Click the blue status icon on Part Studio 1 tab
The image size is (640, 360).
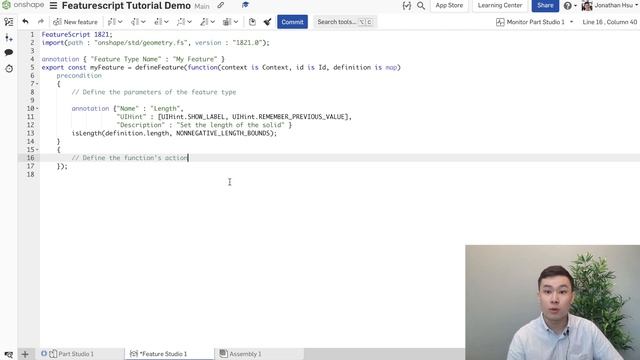click(x=44, y=353)
